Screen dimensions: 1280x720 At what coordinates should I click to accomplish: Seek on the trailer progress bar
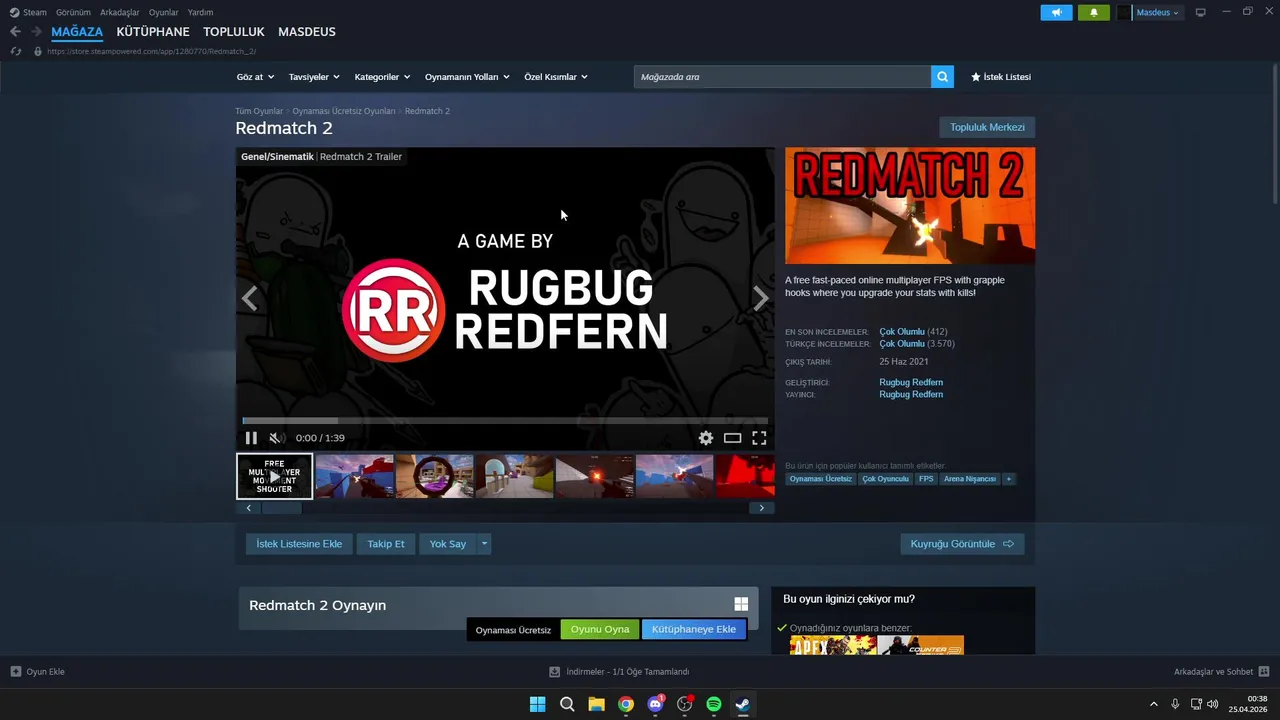coord(505,421)
